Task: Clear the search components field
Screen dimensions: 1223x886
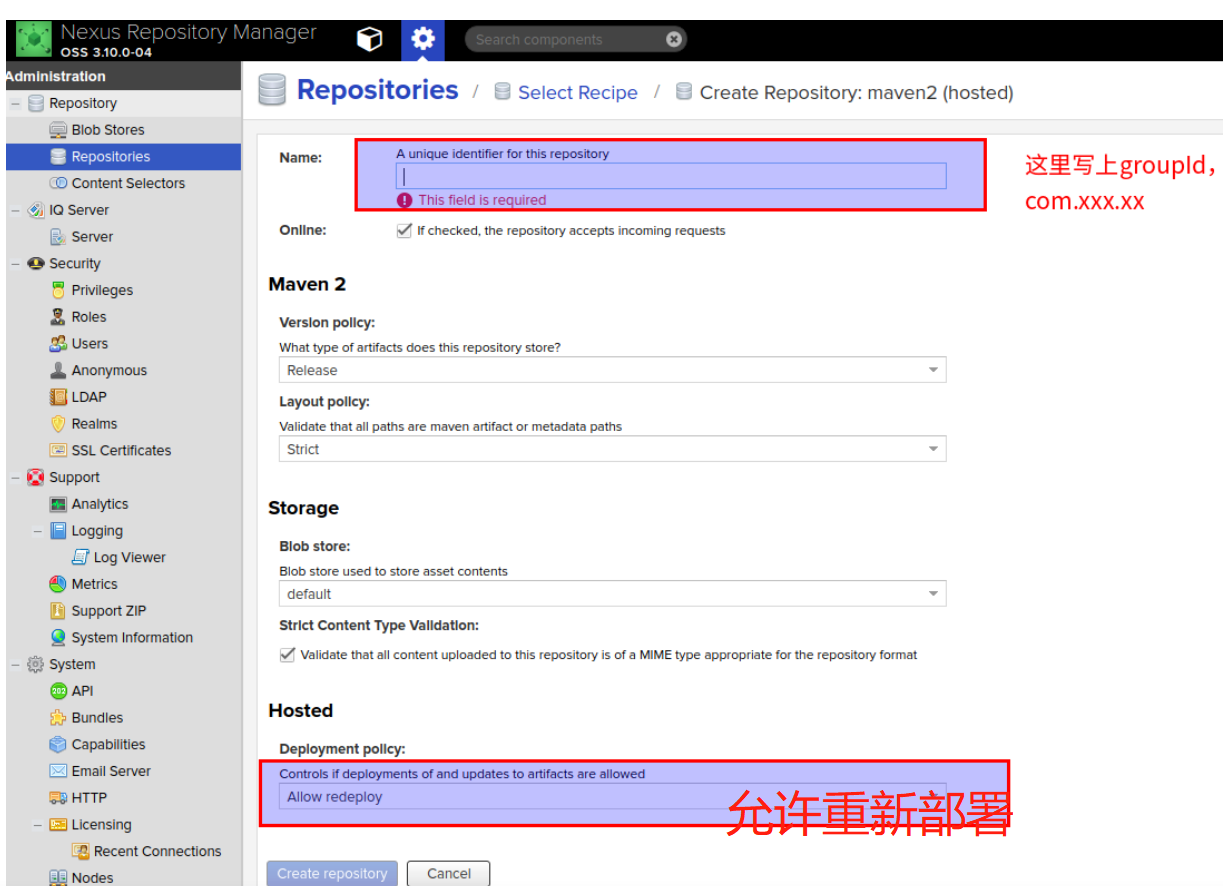Action: [674, 40]
